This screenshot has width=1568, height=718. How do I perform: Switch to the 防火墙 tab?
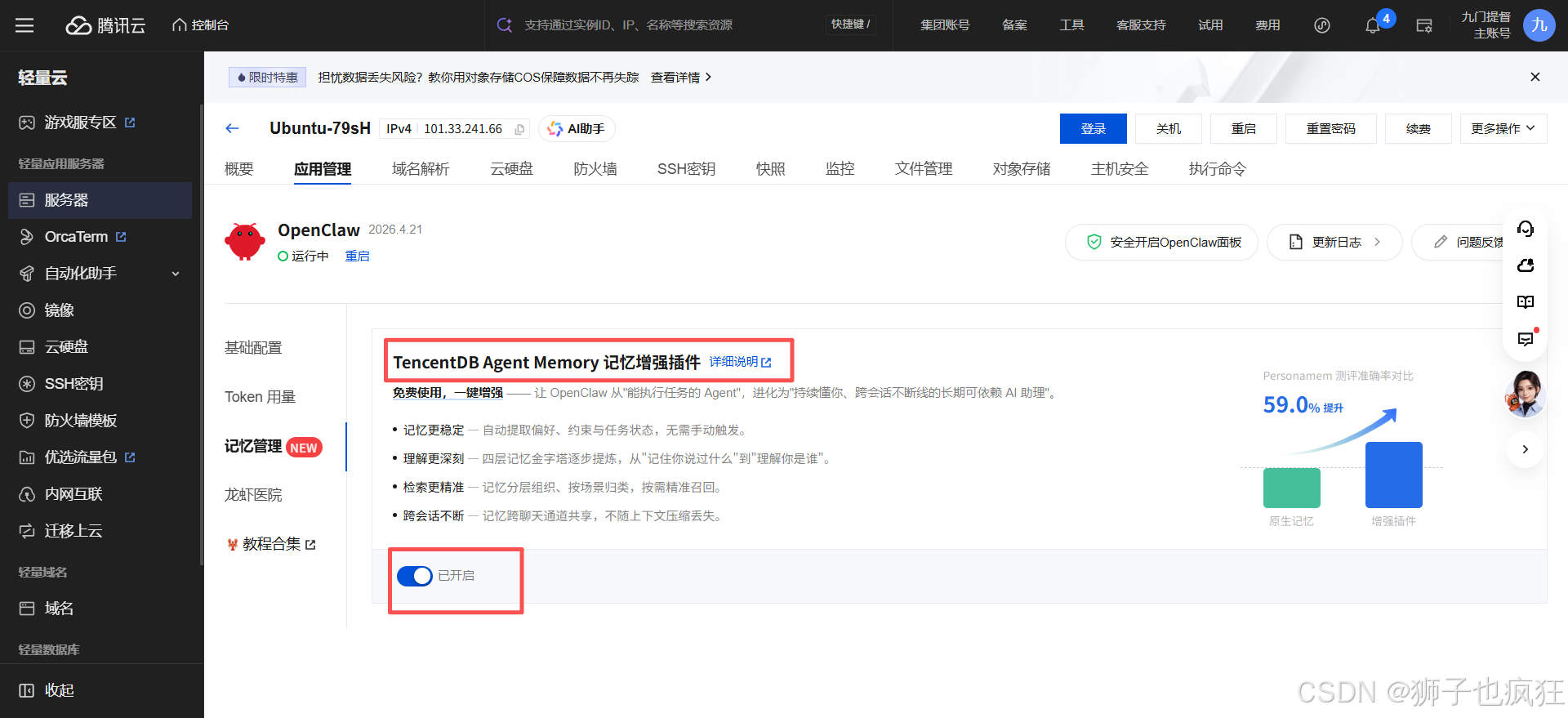coord(595,169)
